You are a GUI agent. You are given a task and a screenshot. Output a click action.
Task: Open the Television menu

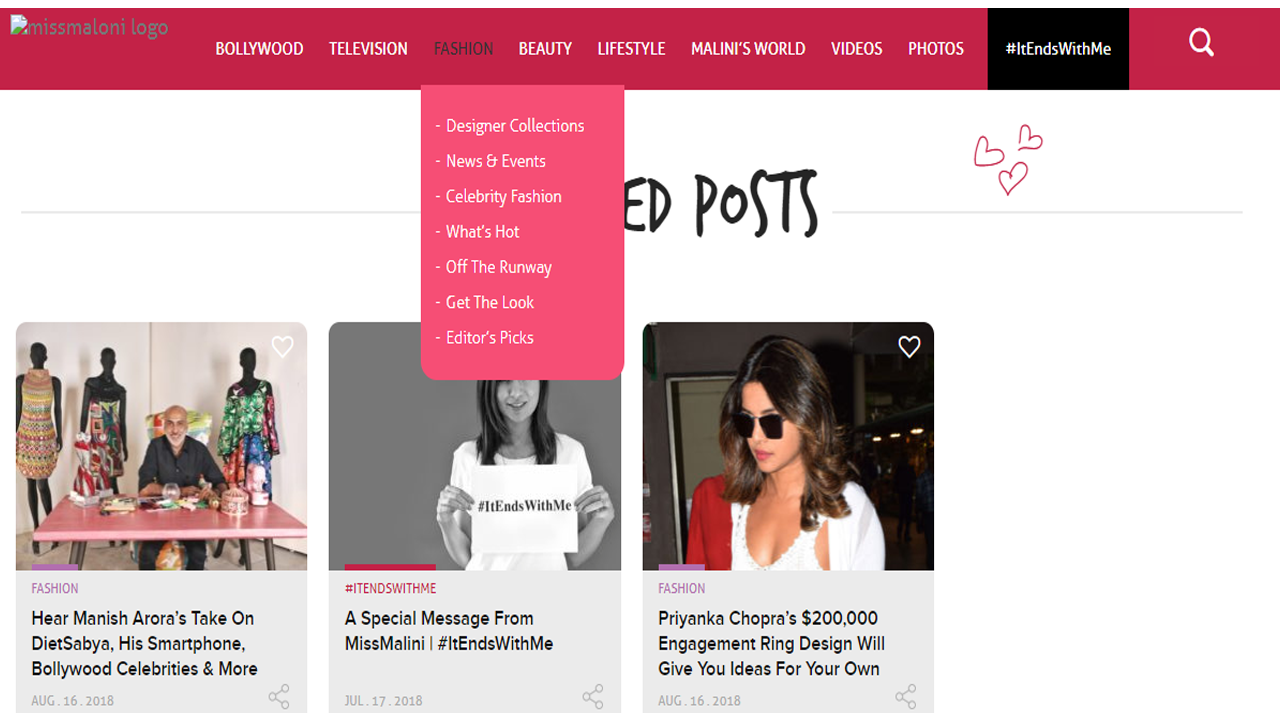pyautogui.click(x=368, y=48)
